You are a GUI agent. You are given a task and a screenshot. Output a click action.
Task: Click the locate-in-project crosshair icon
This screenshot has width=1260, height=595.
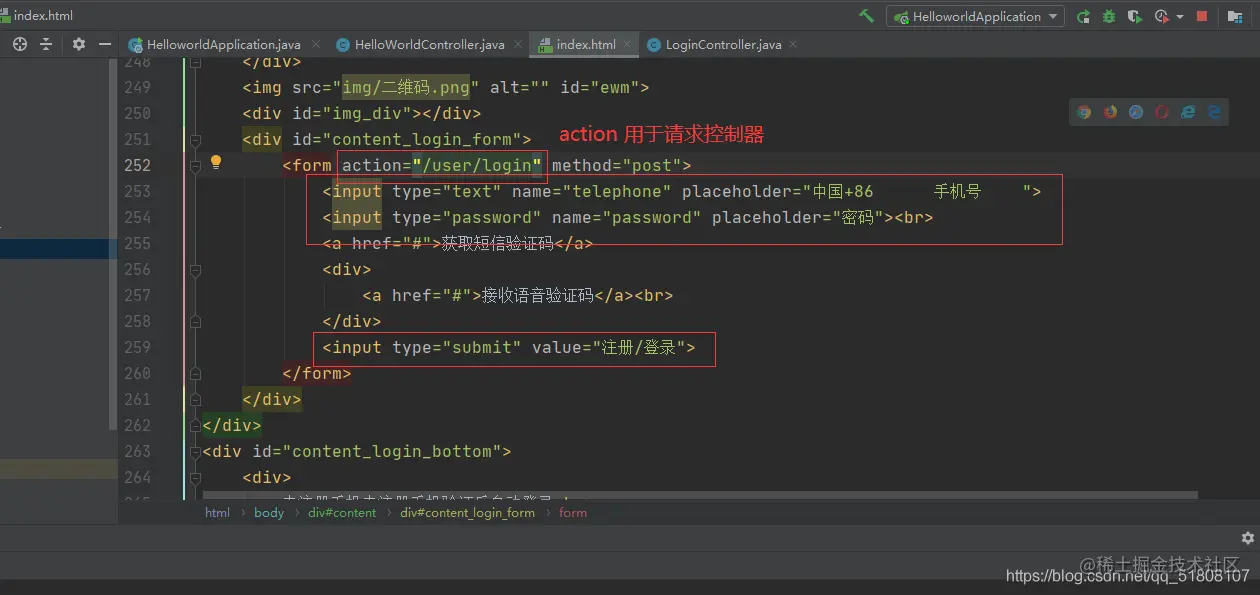tap(20, 44)
